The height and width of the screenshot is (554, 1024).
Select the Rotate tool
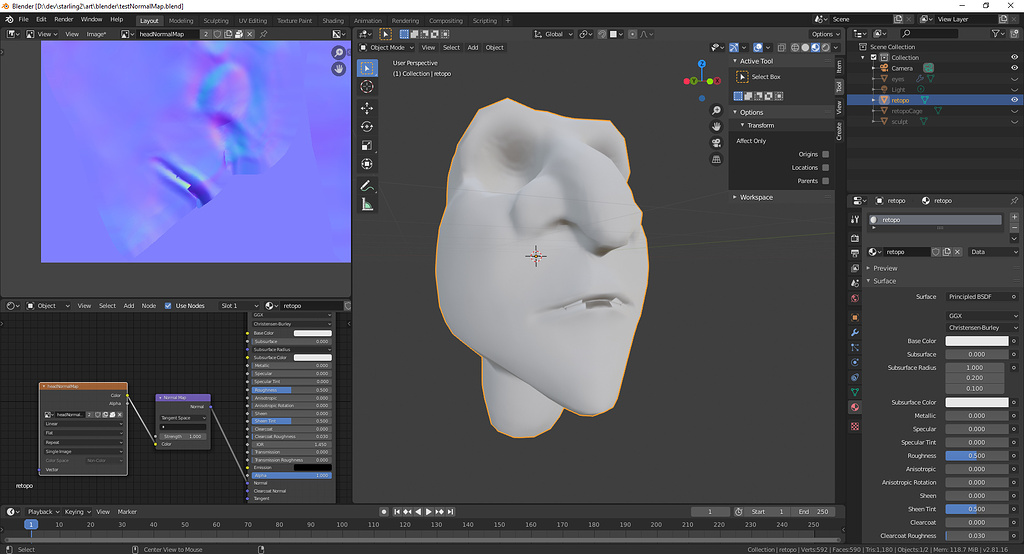click(367, 127)
